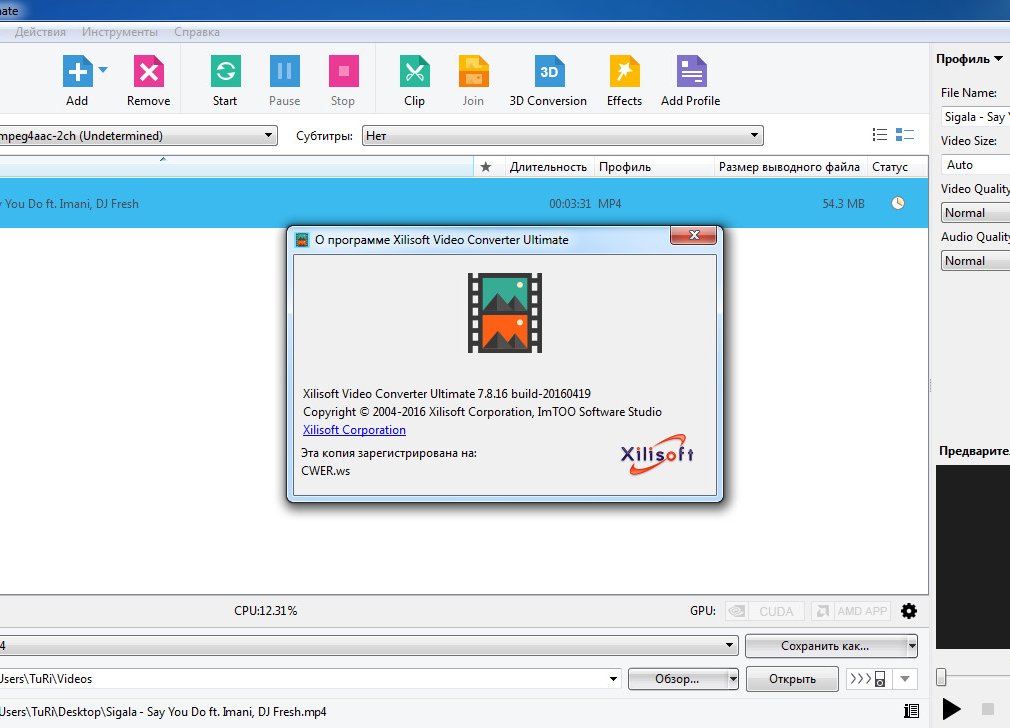The height and width of the screenshot is (728, 1010).
Task: Close the О программе dialog
Action: (694, 235)
